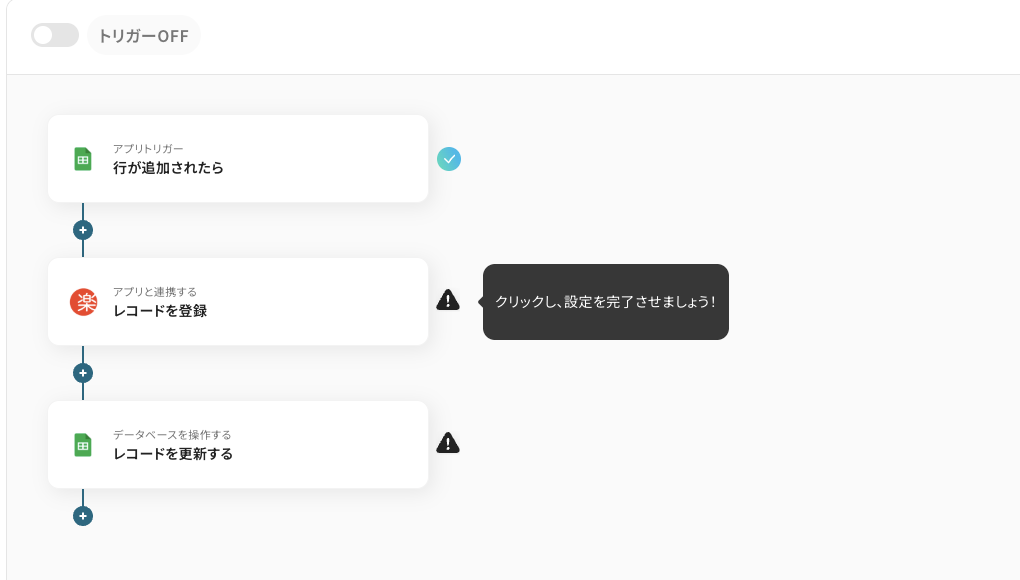The height and width of the screenshot is (580, 1020).
Task: Click the トリガーOFF label pill
Action: pyautogui.click(x=143, y=36)
